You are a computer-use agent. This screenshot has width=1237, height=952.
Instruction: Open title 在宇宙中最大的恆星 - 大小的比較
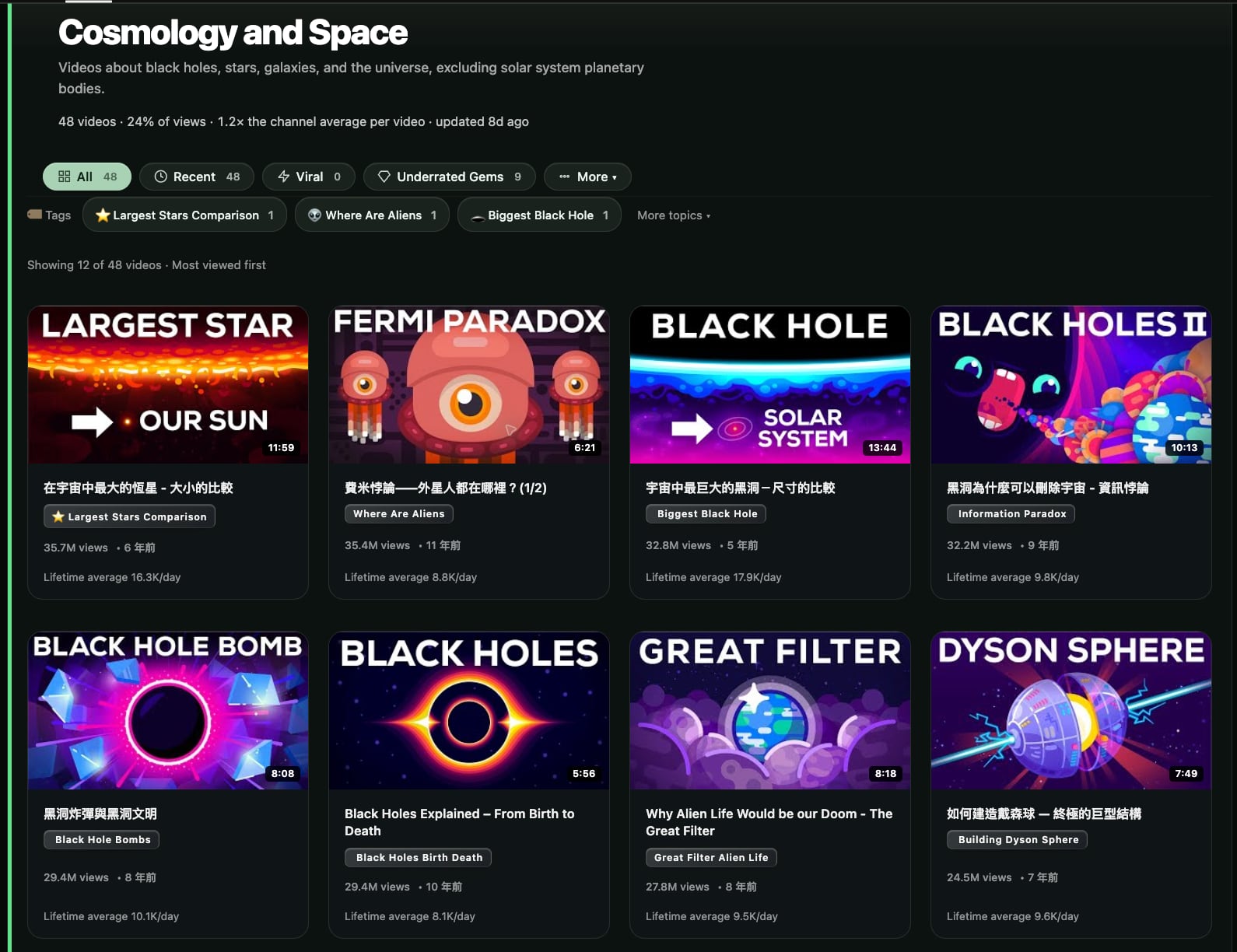coord(138,488)
